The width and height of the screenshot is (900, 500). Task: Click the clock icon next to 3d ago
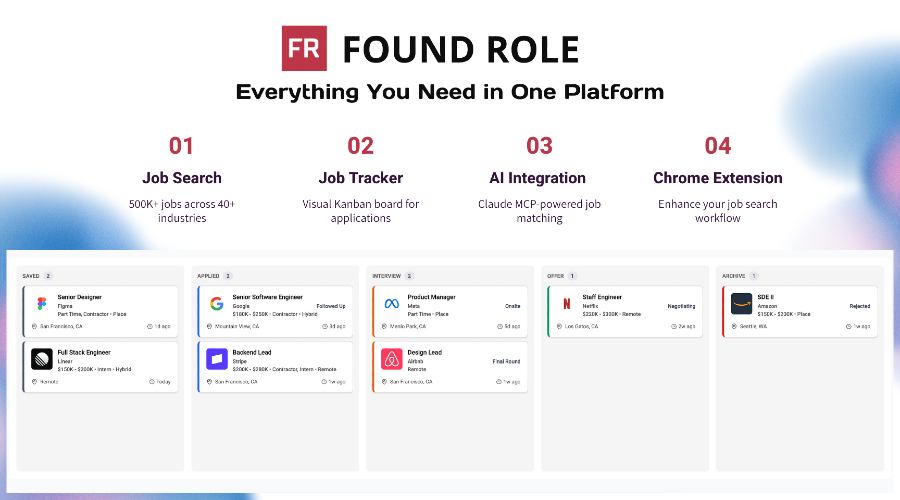[325, 326]
